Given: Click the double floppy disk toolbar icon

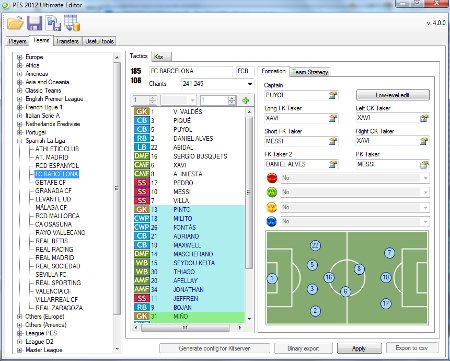Looking at the screenshot, I should (x=53, y=24).
